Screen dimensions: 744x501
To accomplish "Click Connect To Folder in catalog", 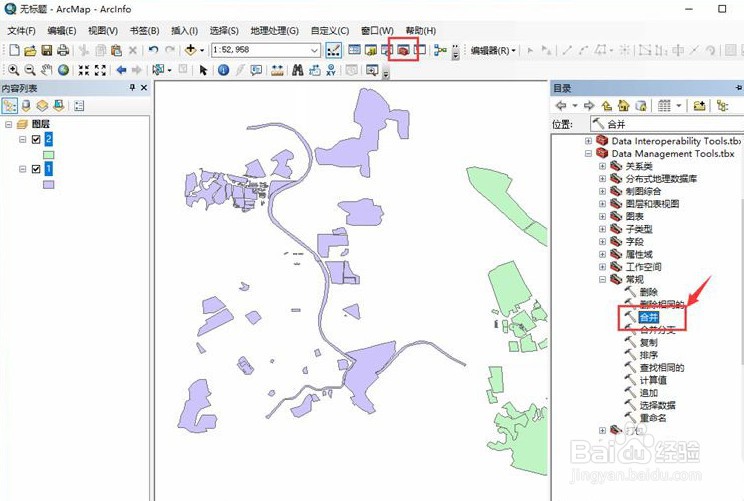I will tap(699, 105).
